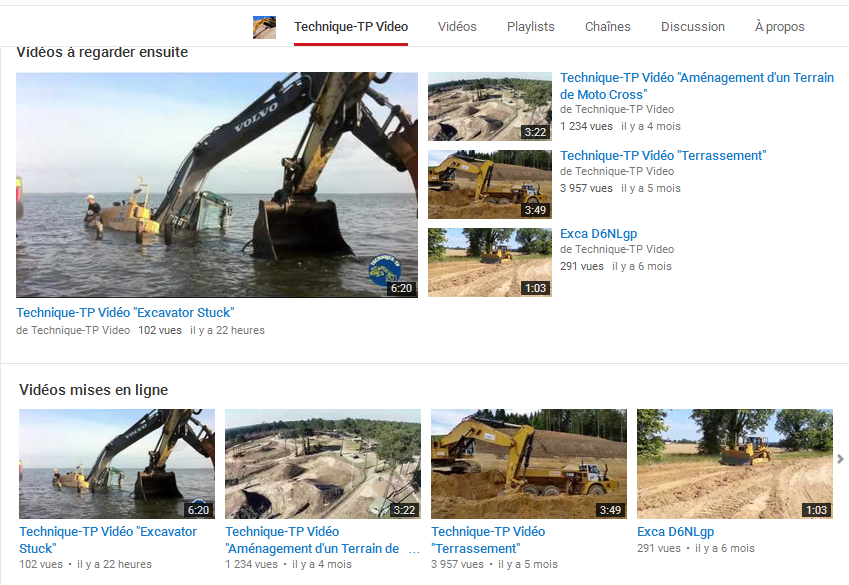
Task: Go to the Chaînes tab
Action: click(x=608, y=27)
